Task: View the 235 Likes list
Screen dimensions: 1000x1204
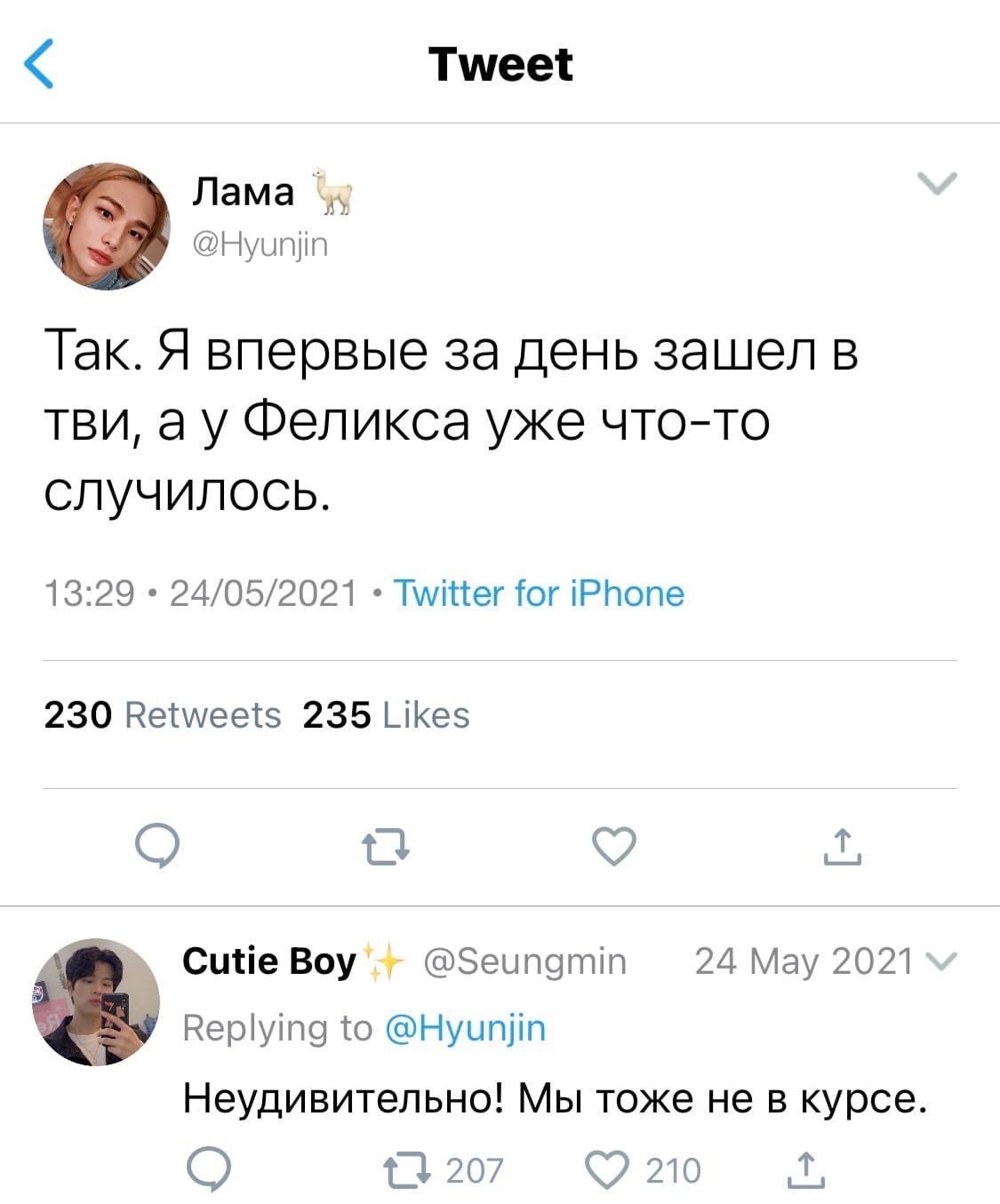Action: [x=386, y=715]
